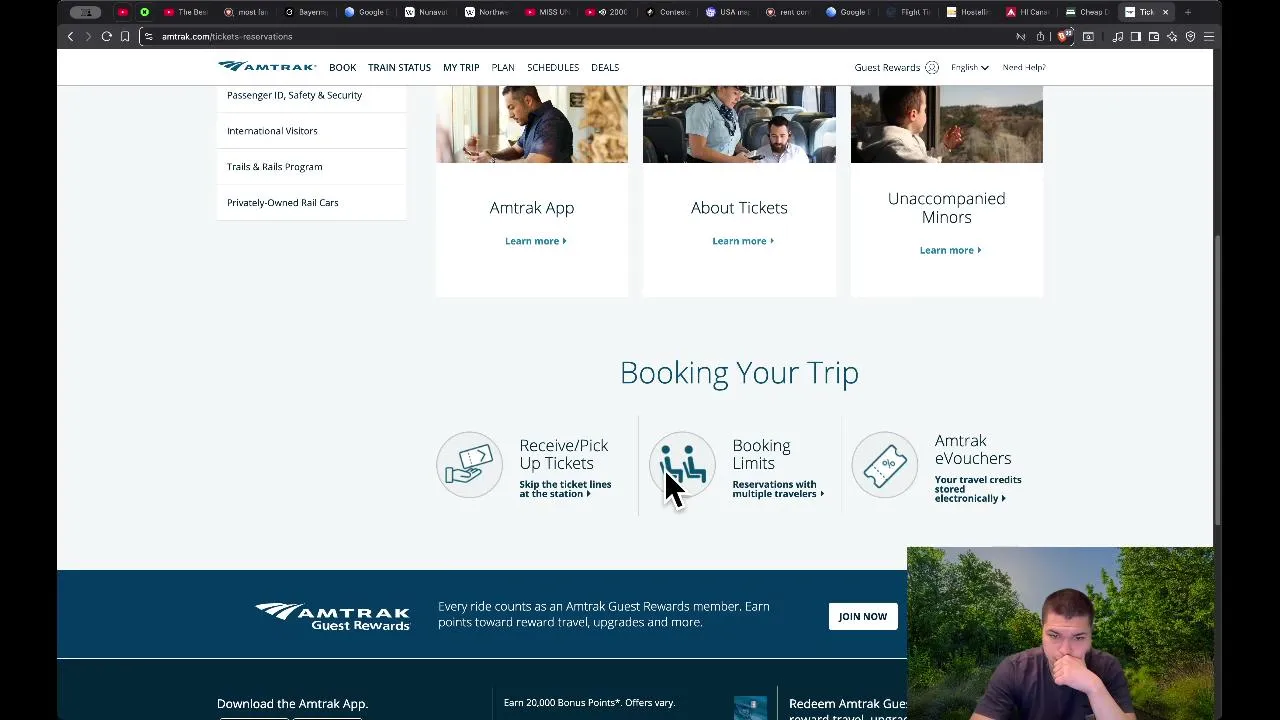Open the share icon in browser toolbar
This screenshot has height=720, width=1280.
point(1040,37)
